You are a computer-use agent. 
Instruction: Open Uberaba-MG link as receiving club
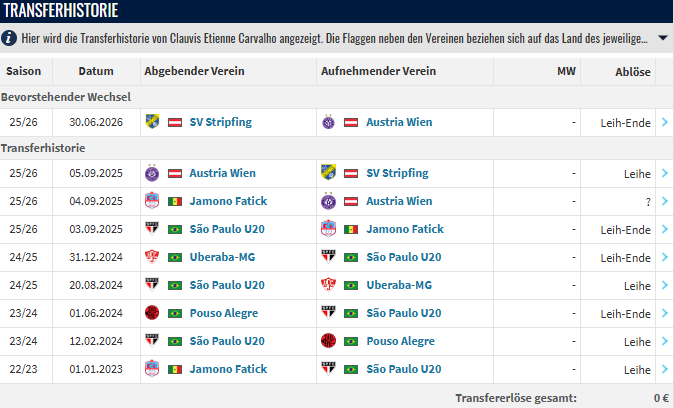point(399,285)
